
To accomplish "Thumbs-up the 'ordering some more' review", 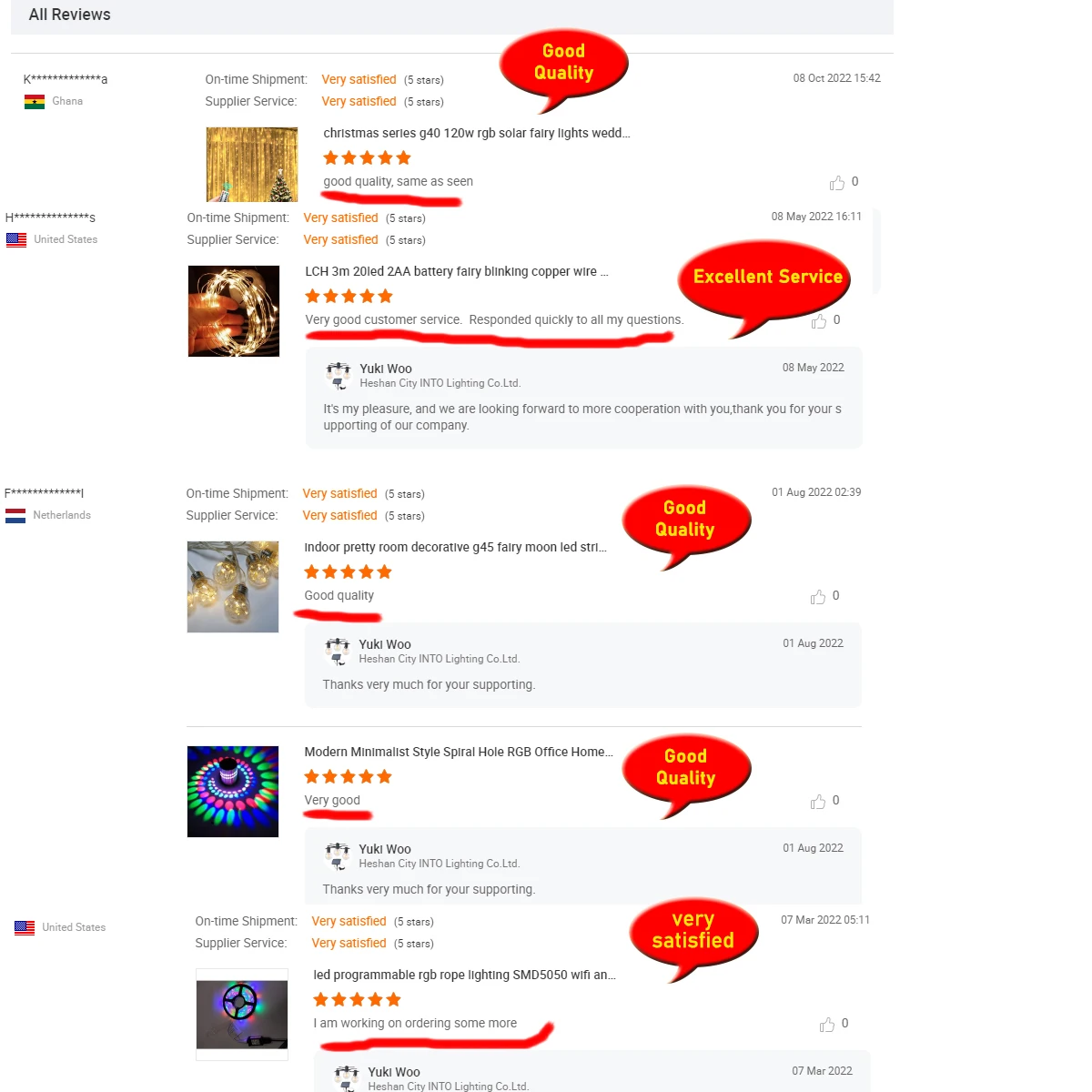I will click(x=827, y=1025).
